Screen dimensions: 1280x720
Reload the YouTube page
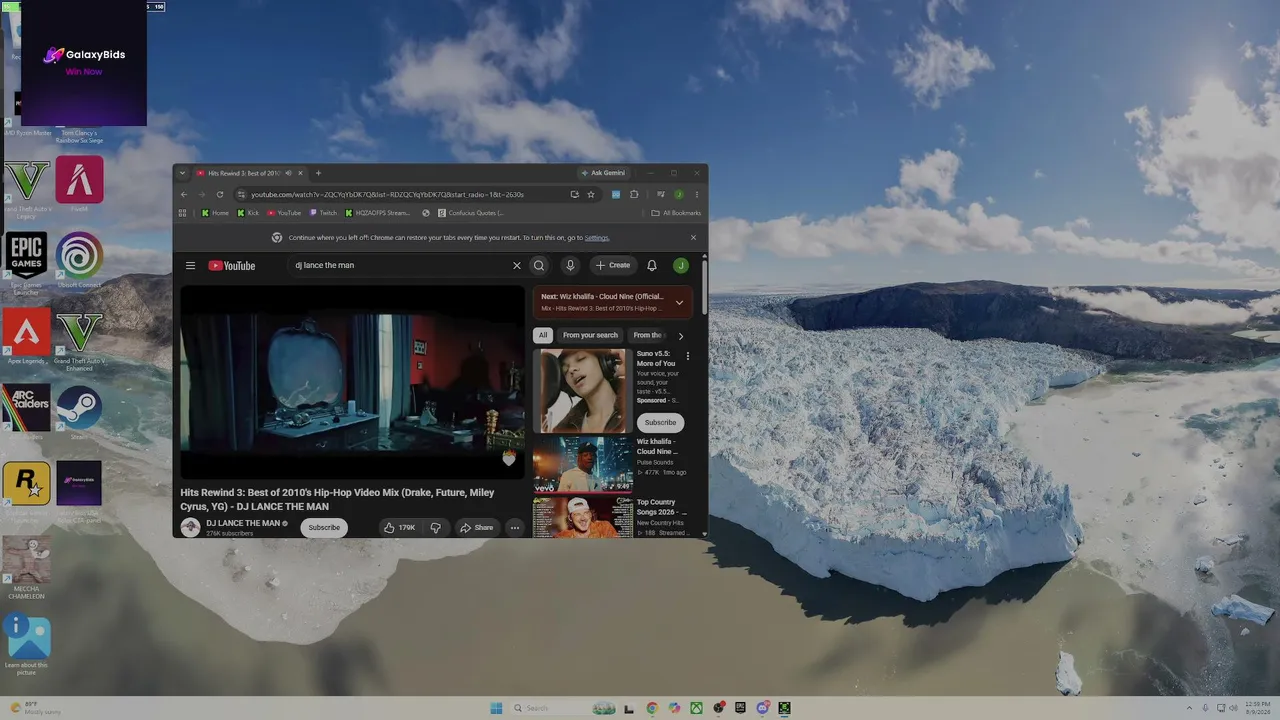pyautogui.click(x=220, y=194)
